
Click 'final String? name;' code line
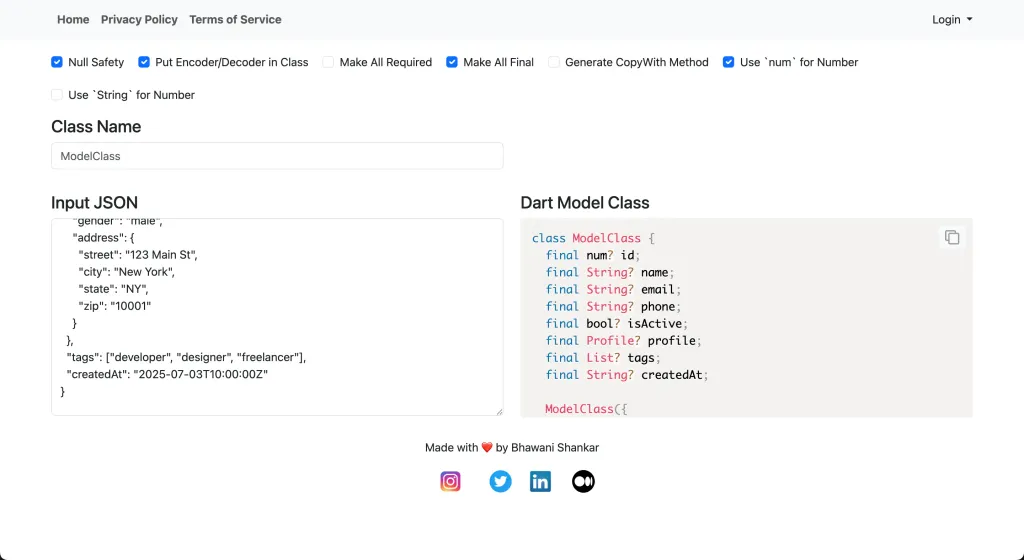(x=610, y=272)
